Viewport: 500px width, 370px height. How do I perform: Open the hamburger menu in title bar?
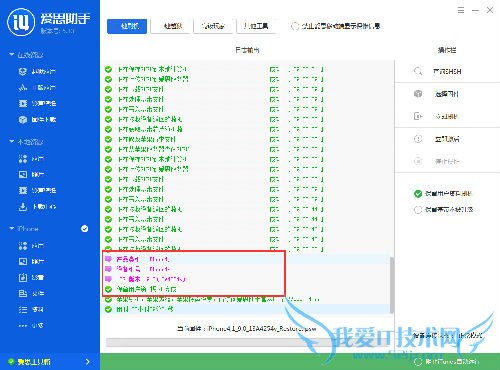461,10
